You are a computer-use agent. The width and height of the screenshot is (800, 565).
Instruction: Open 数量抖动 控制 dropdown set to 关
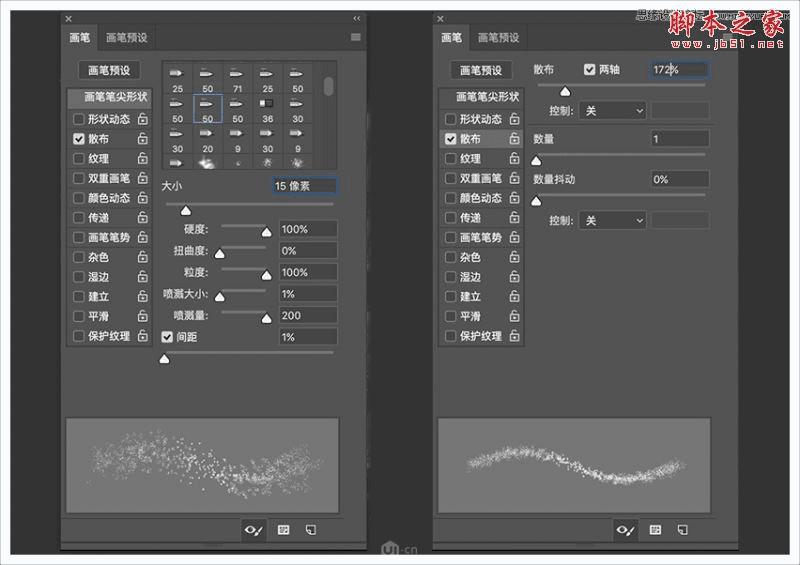pos(613,220)
